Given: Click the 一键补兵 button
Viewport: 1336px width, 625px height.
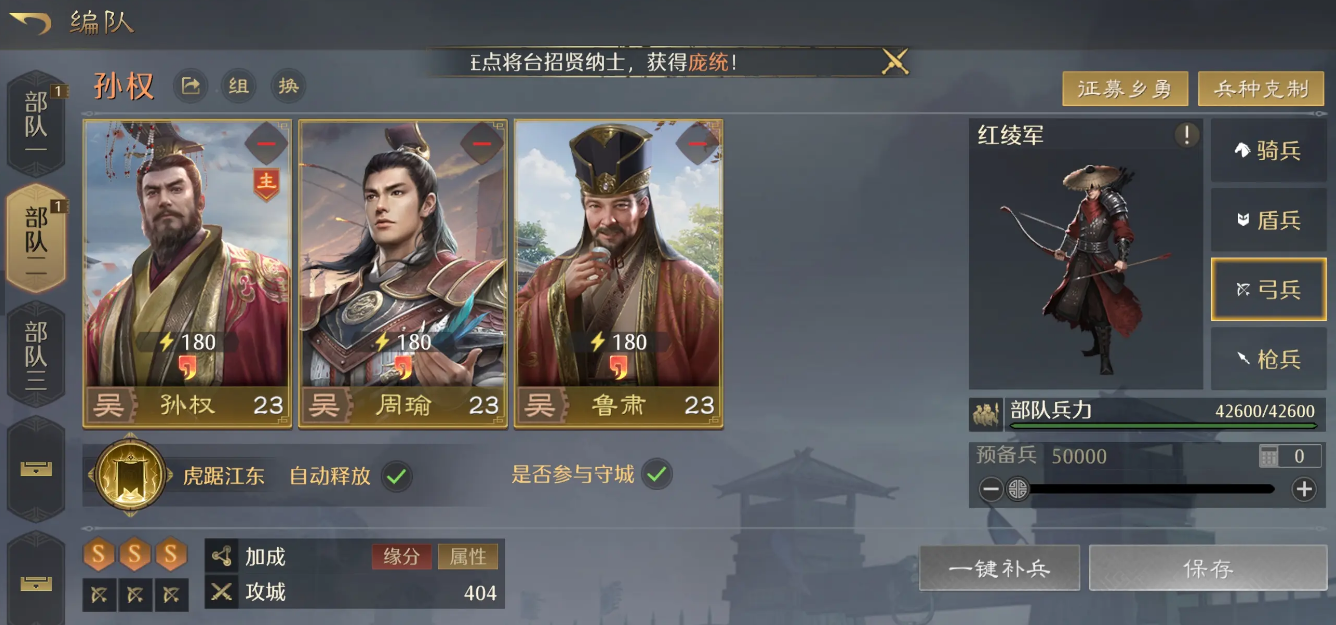Looking at the screenshot, I should (x=999, y=568).
